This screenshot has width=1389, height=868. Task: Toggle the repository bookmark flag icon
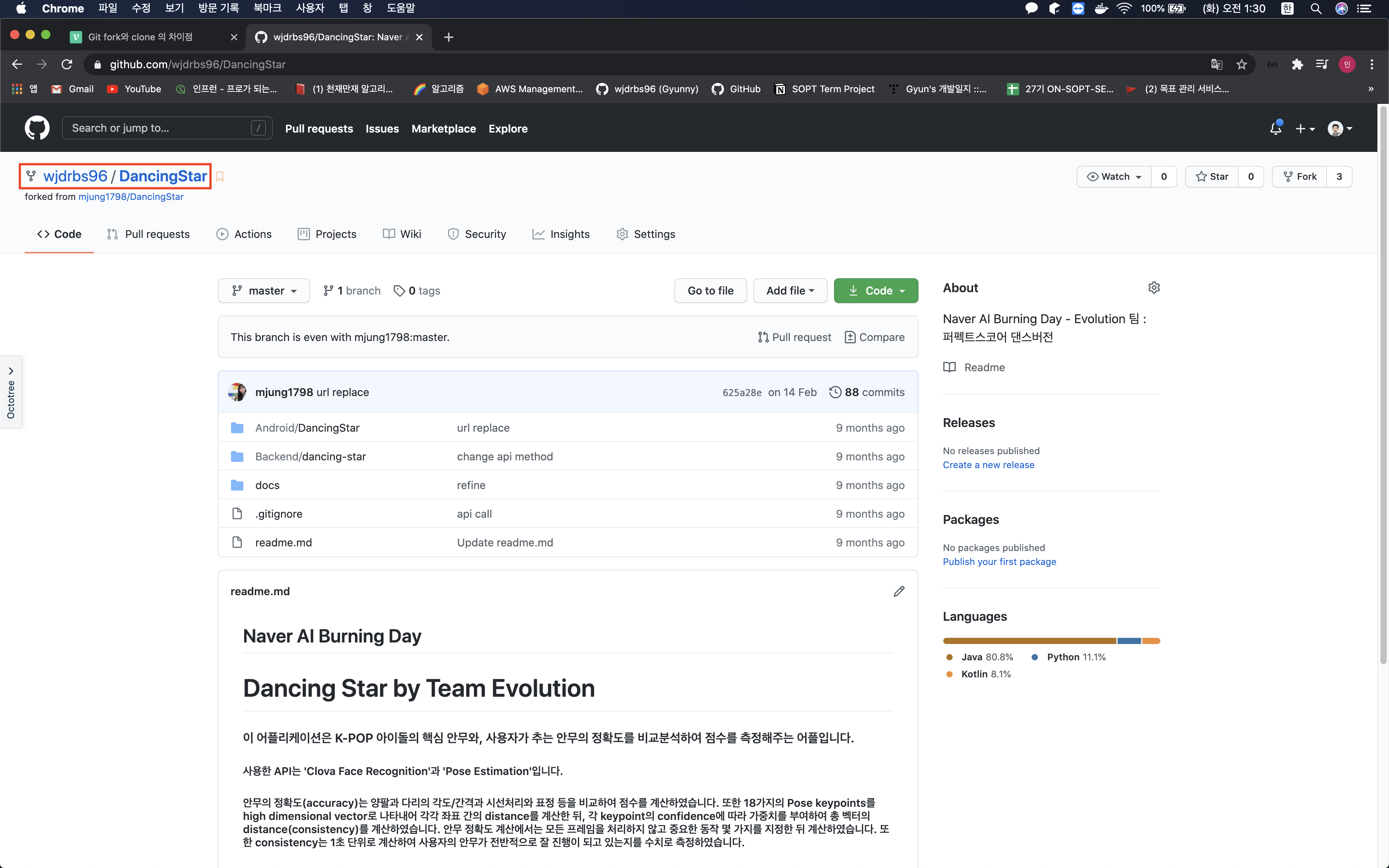pyautogui.click(x=220, y=177)
